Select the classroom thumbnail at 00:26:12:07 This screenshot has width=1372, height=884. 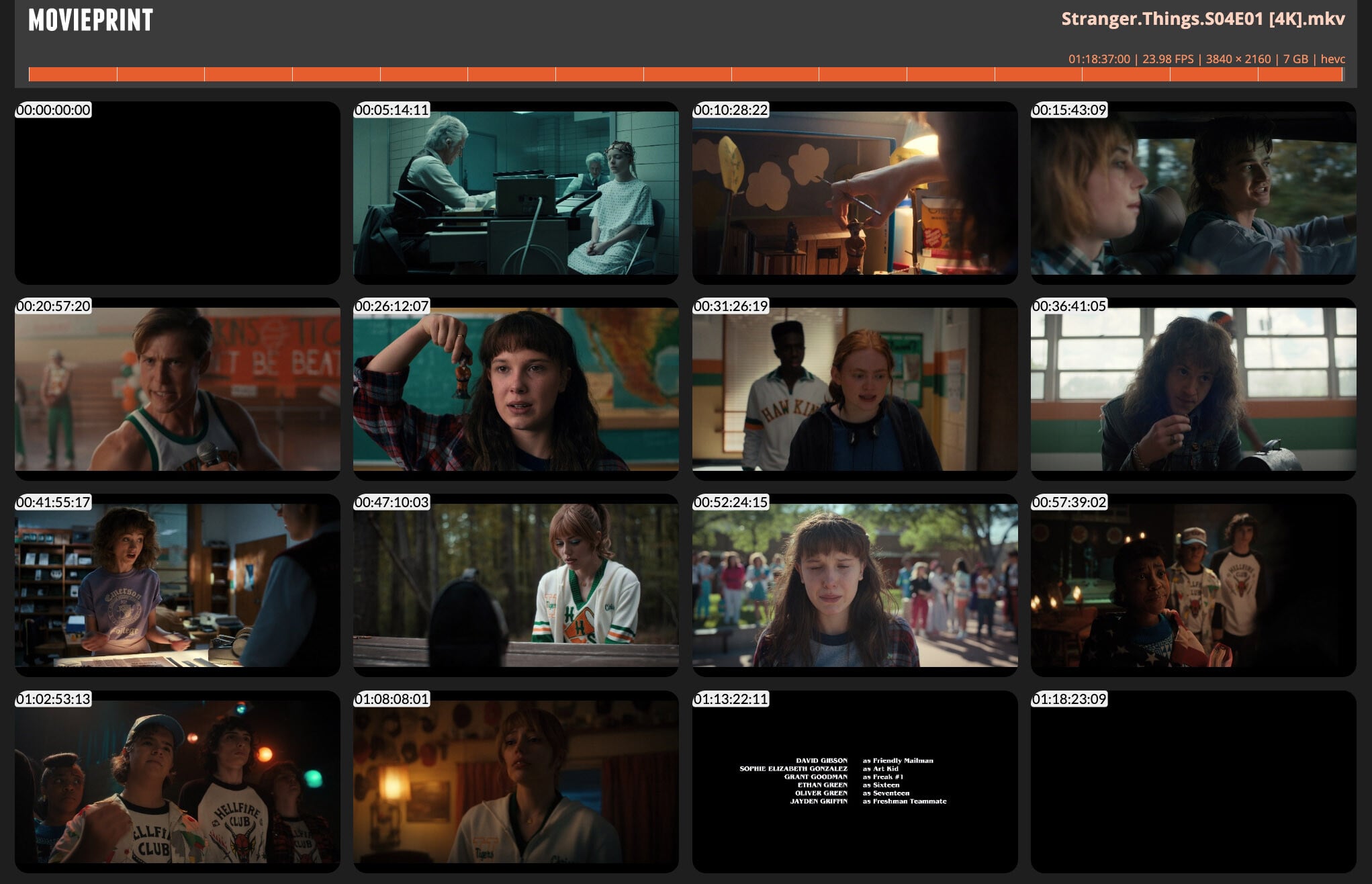pos(516,390)
